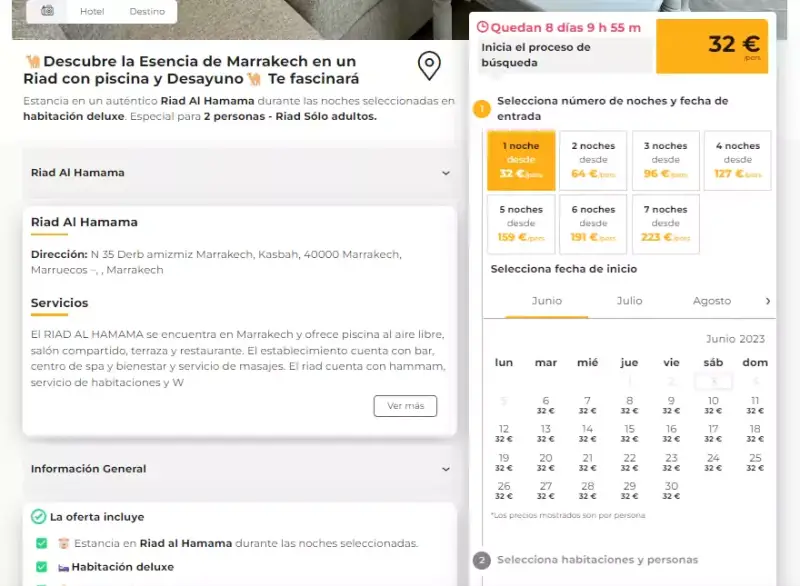Toggle Estancia en Riad al Hamama checkbox
Viewport: 800px width, 586px height.
pos(42,543)
